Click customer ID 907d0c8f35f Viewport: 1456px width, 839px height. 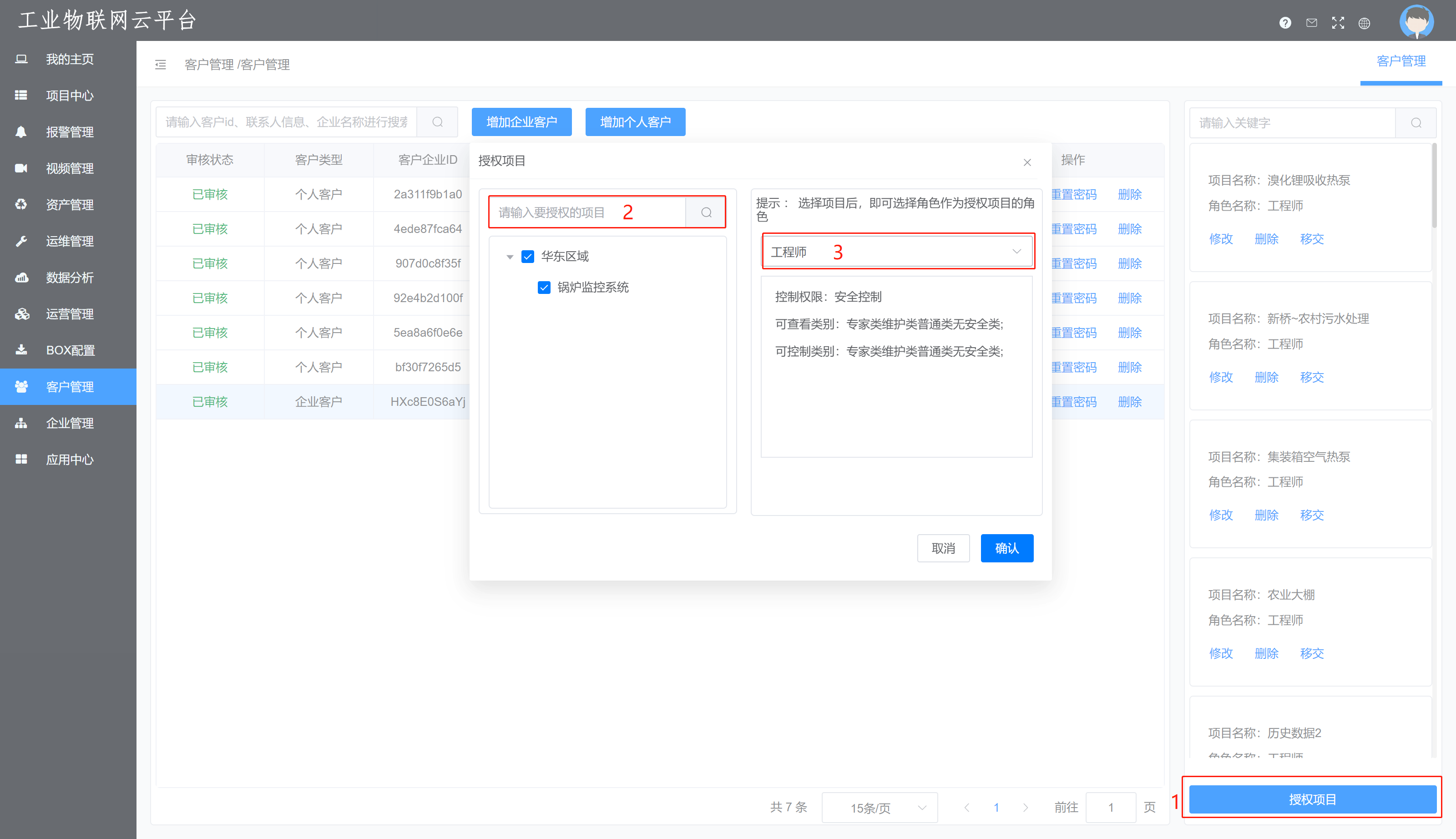pyautogui.click(x=428, y=264)
